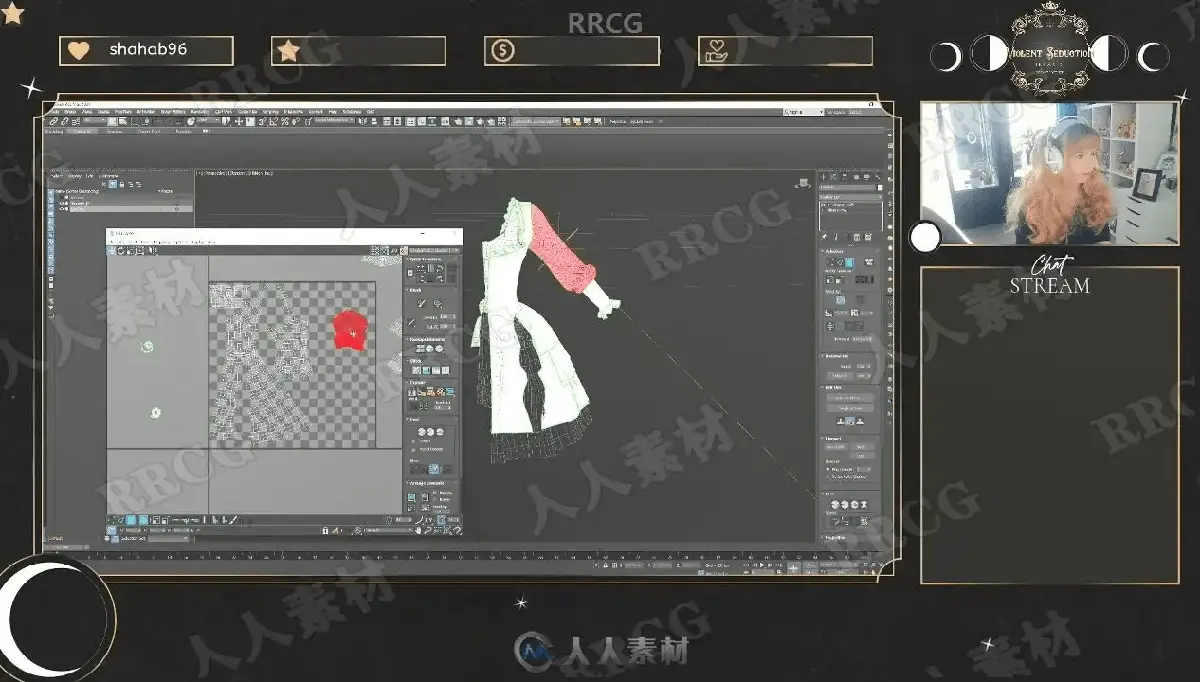The image size is (1200, 682).
Task: Click the red UV shell in texture view
Action: point(348,329)
